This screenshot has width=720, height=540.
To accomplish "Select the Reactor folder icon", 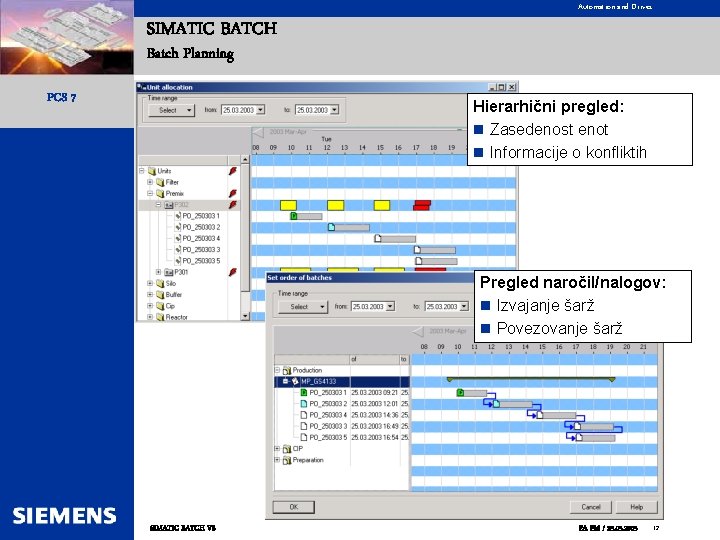I will (160, 317).
